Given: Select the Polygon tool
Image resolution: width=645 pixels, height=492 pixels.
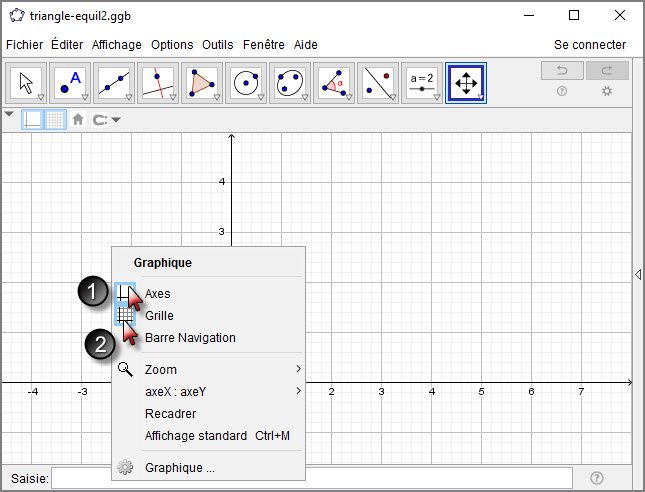Looking at the screenshot, I should [202, 83].
